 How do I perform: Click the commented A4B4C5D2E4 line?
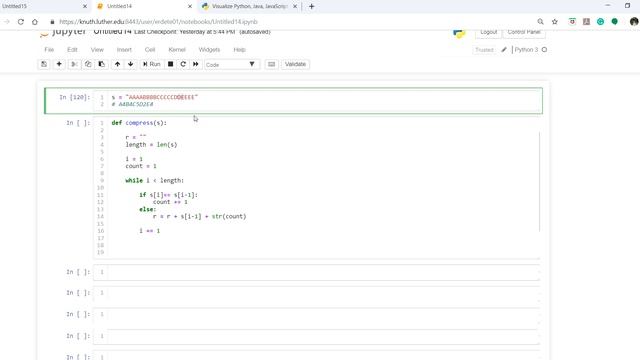[132, 104]
